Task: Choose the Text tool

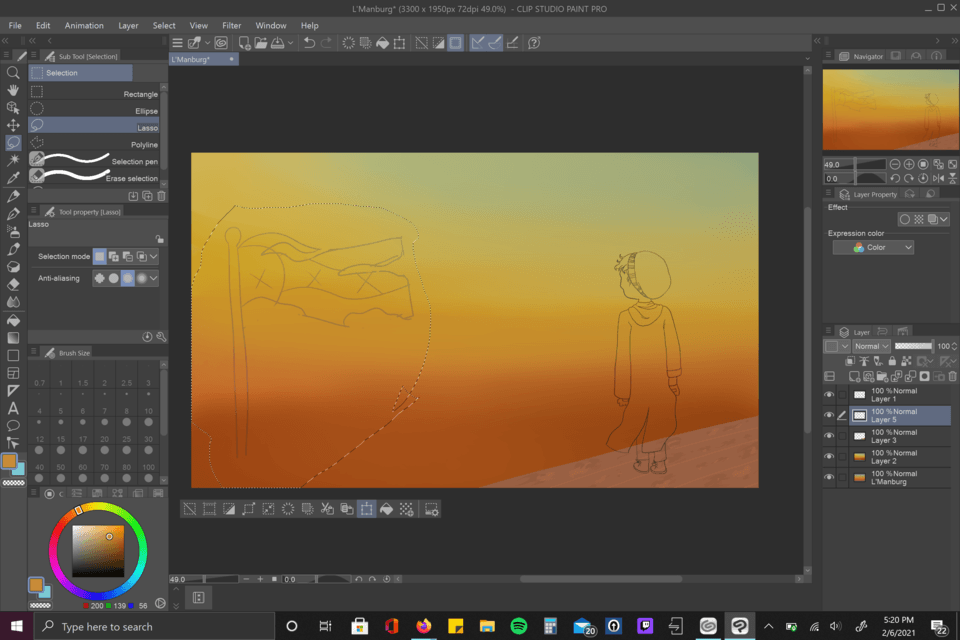Action: click(x=13, y=408)
